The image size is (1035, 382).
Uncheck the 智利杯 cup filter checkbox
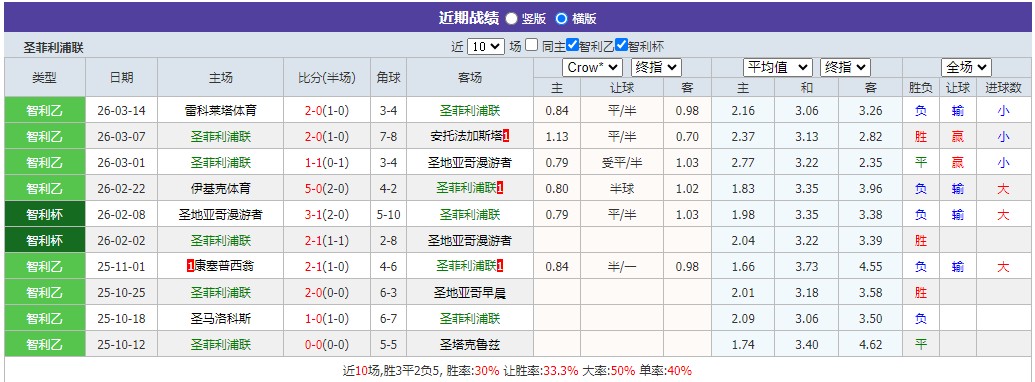coord(621,46)
